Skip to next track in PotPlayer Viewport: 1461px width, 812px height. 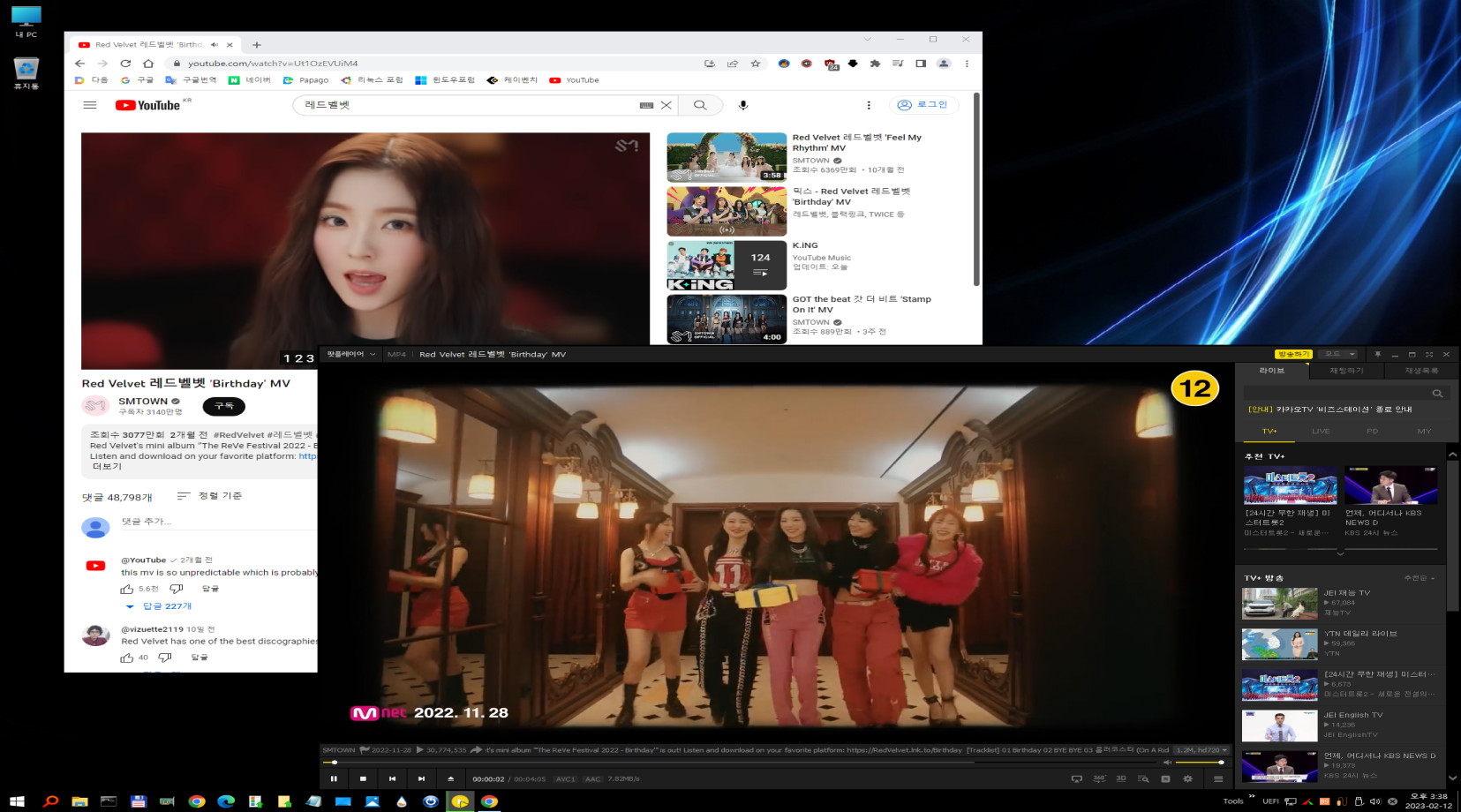[421, 778]
